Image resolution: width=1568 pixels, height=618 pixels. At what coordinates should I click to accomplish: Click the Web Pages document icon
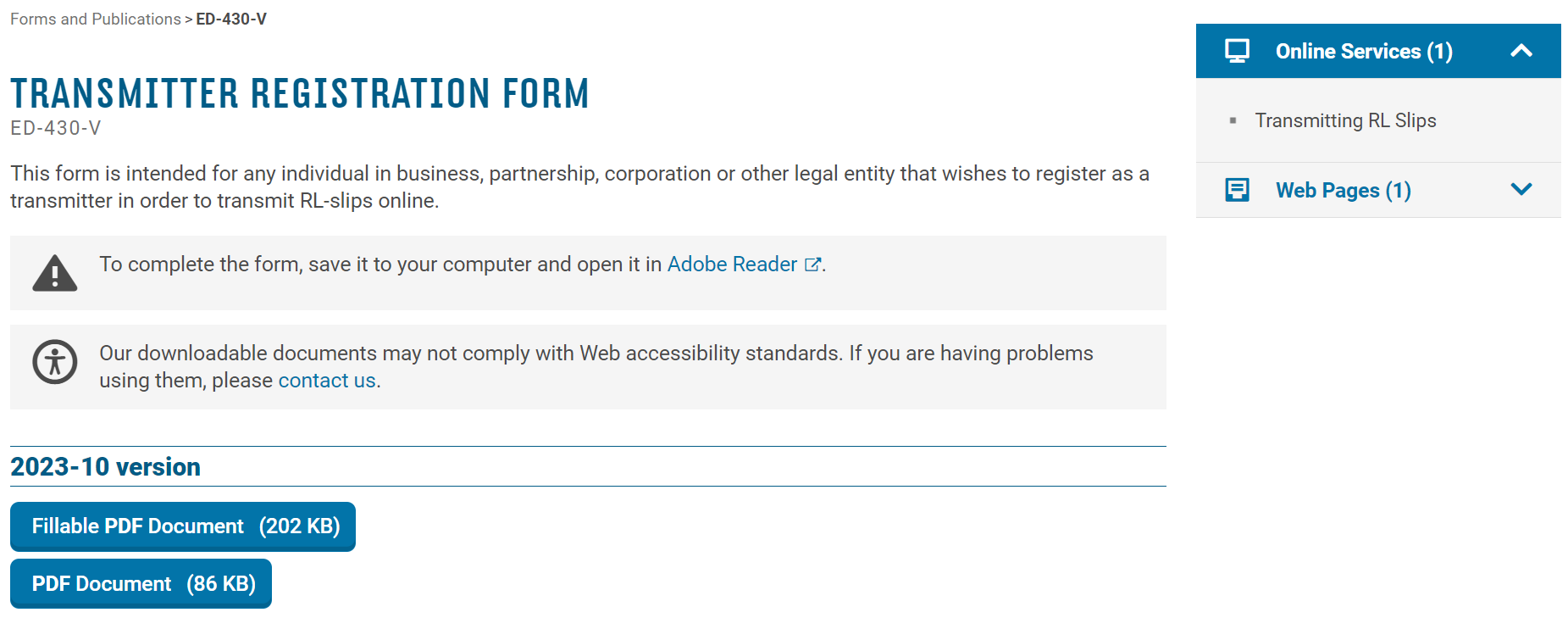pos(1237,190)
